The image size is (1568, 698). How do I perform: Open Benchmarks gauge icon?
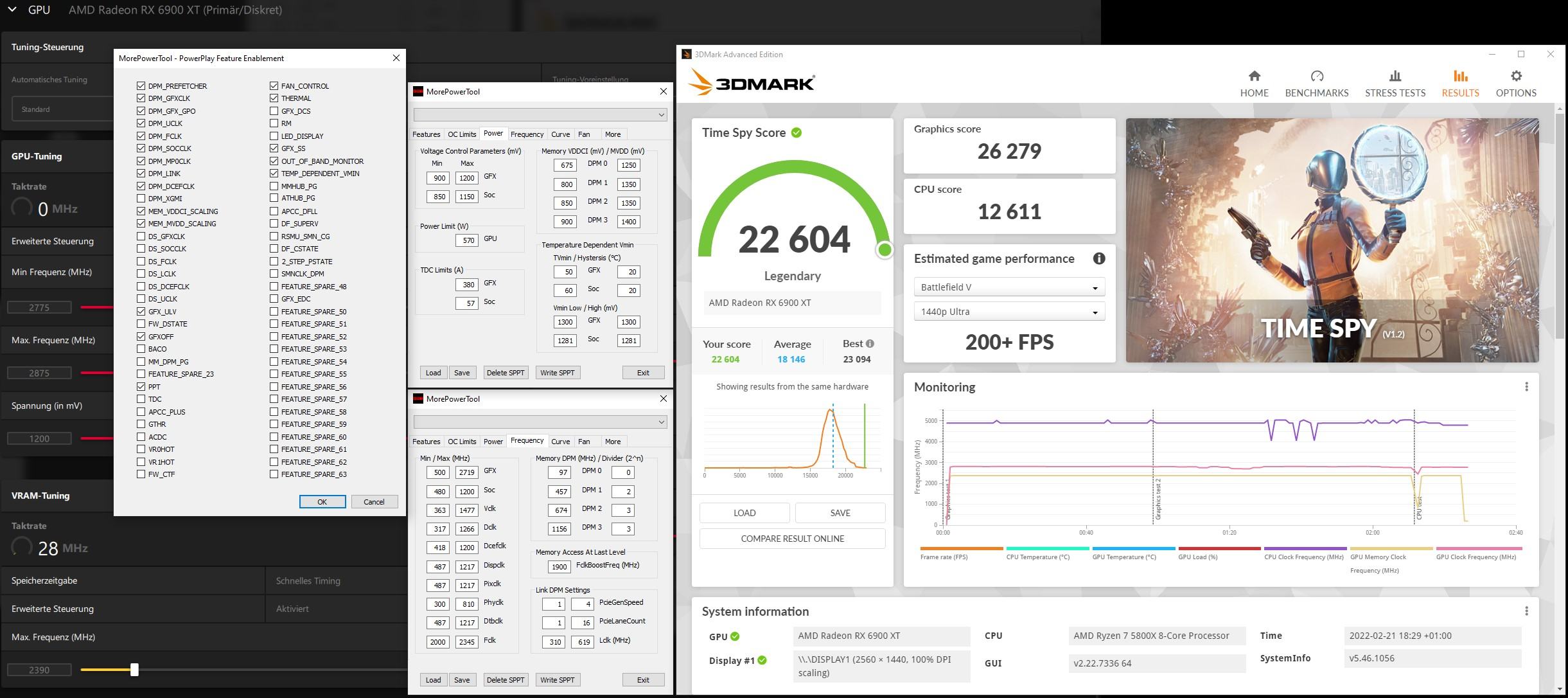1316,76
